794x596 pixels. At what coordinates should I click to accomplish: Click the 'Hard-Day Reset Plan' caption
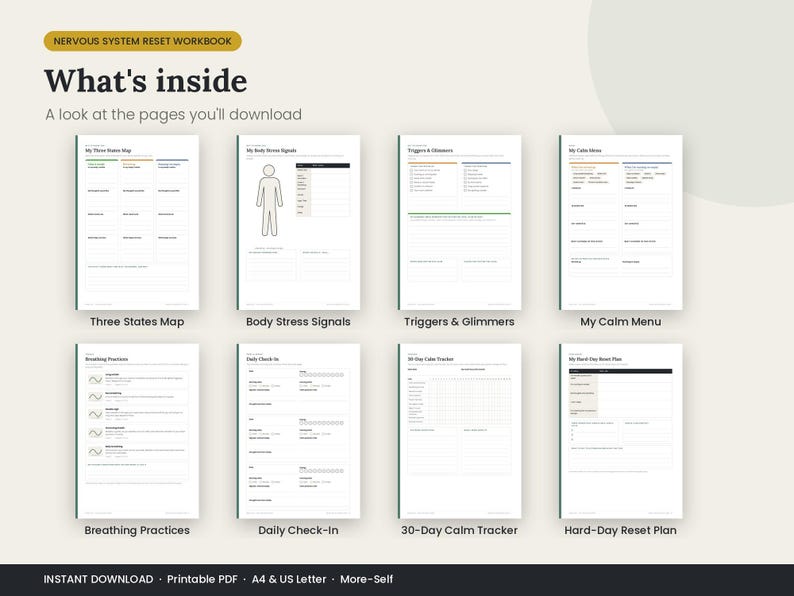pyautogui.click(x=621, y=530)
